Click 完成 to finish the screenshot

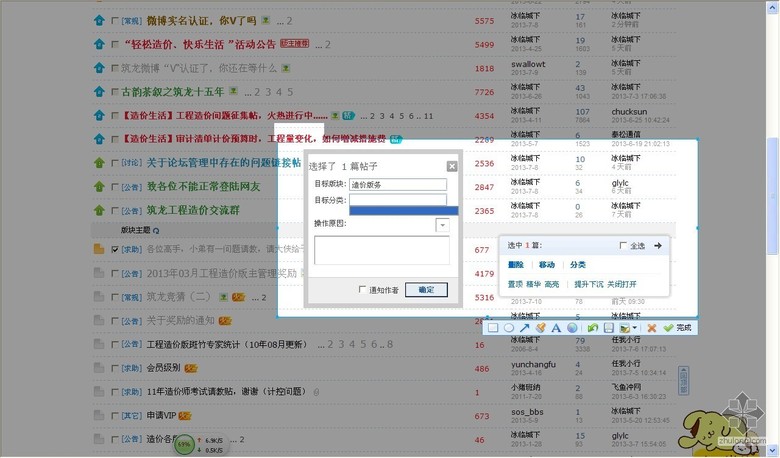pyautogui.click(x=677, y=327)
